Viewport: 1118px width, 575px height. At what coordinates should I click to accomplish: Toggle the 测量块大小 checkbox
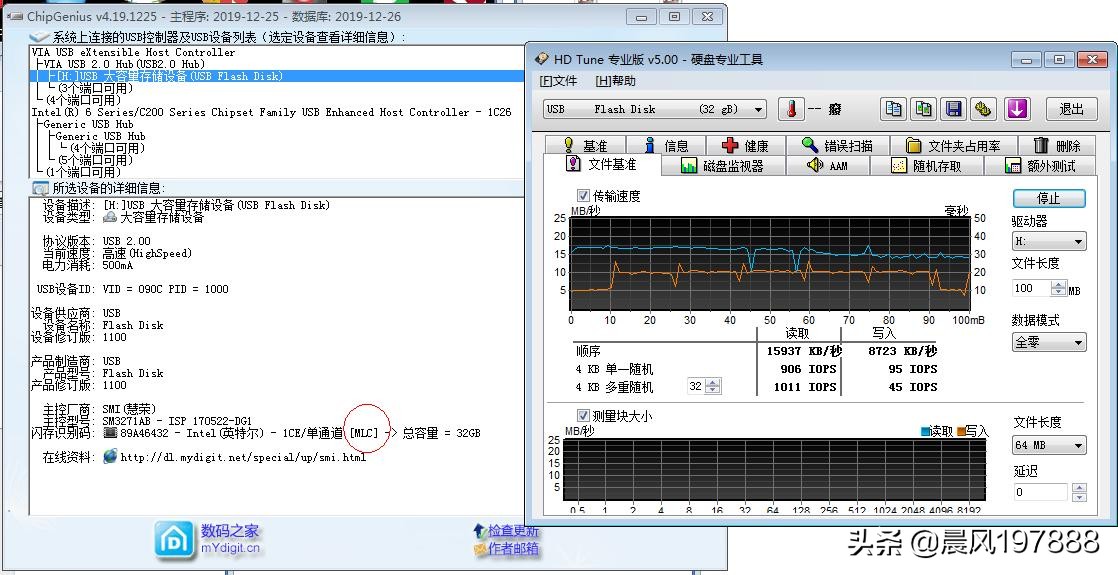tap(583, 415)
